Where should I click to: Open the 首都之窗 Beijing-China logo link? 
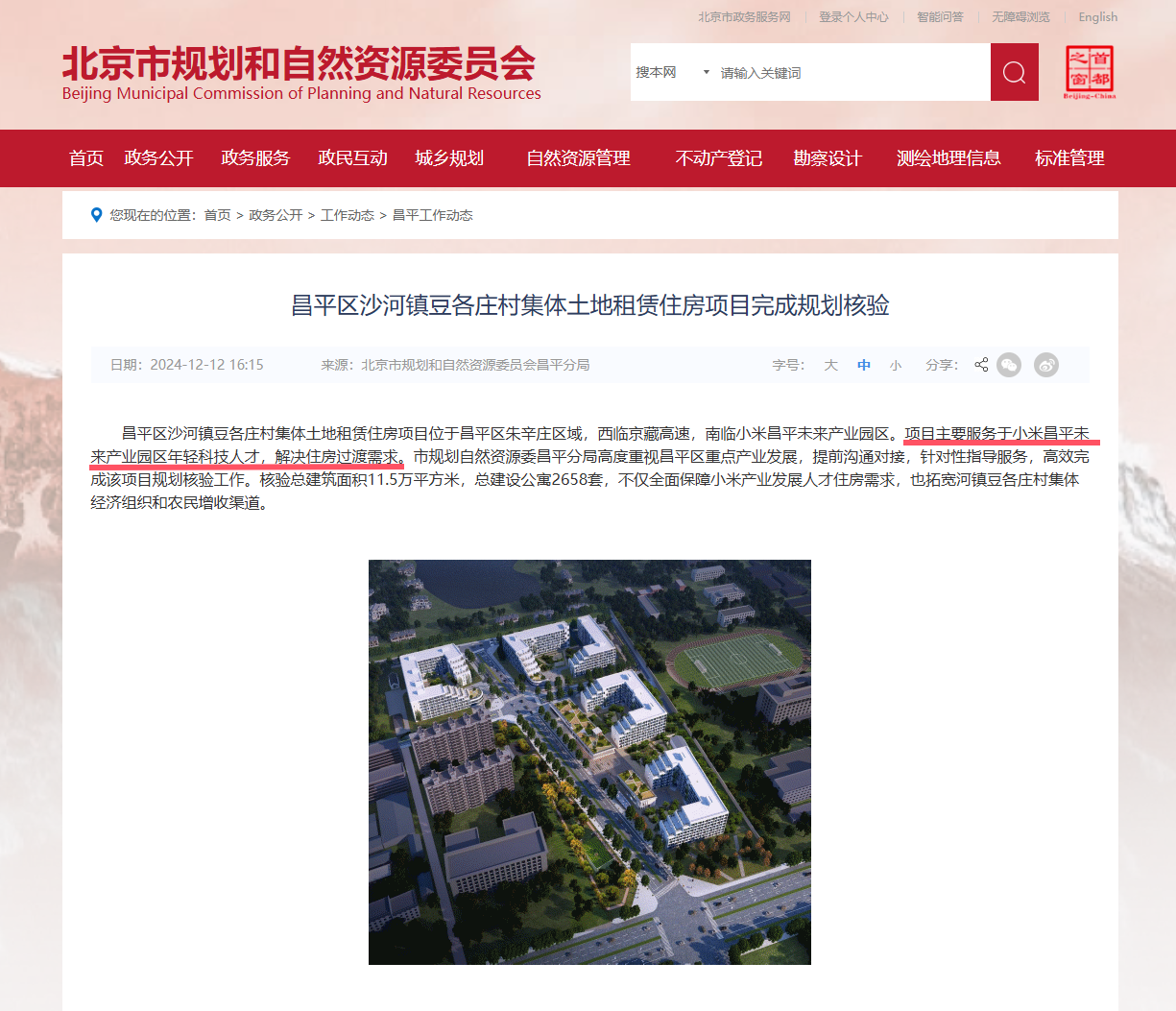[1090, 72]
